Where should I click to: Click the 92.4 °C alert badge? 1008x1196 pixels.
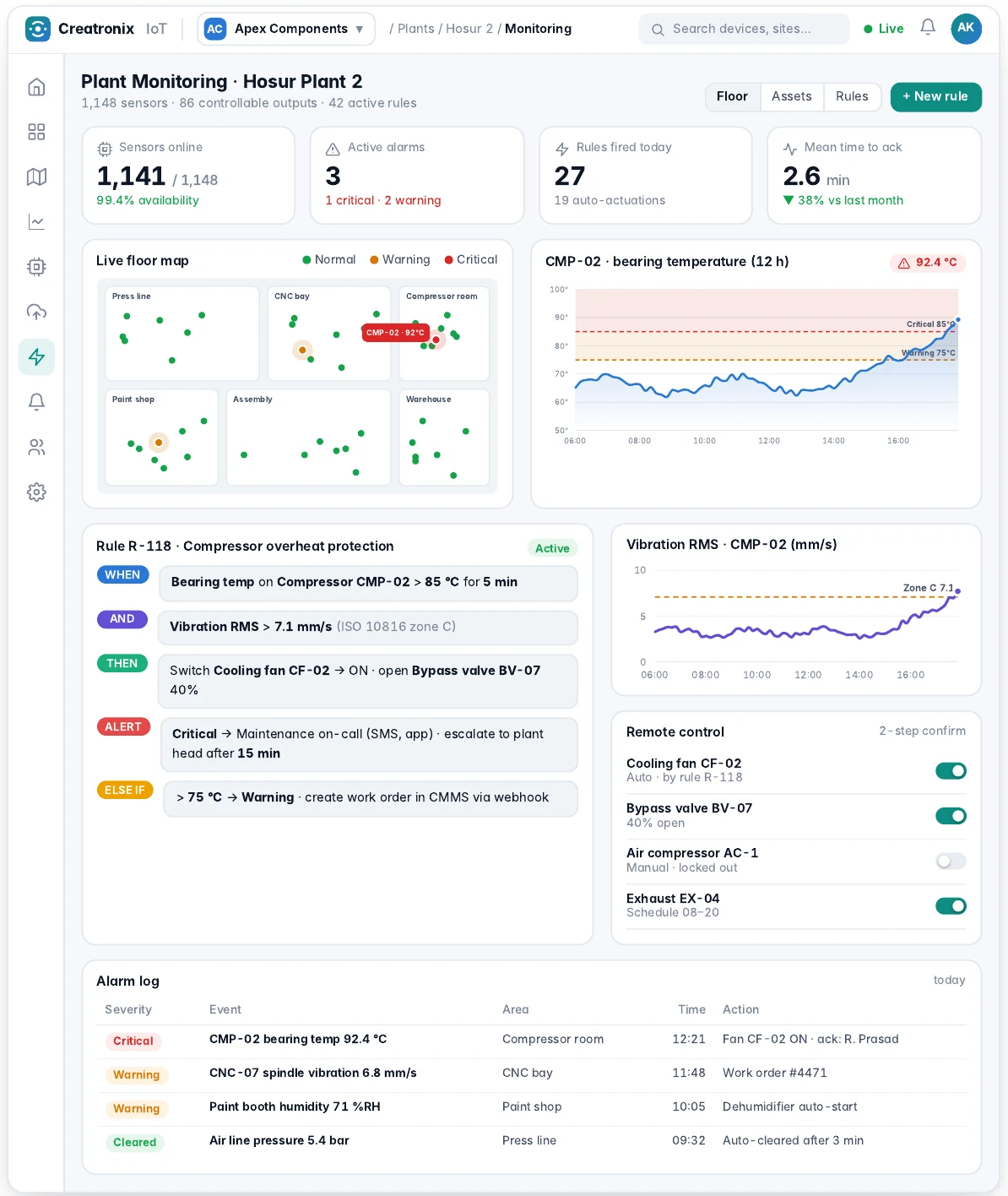[928, 263]
